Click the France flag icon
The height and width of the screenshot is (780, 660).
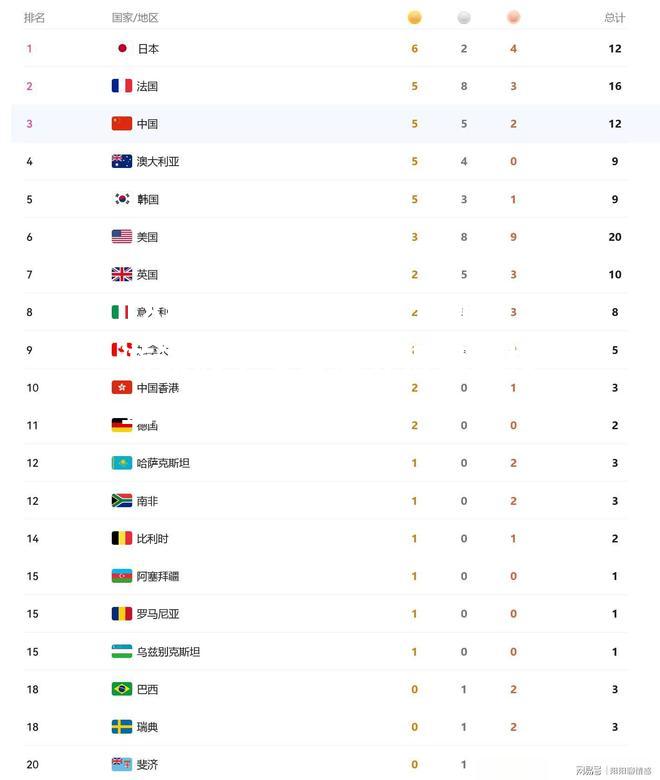[x=122, y=86]
